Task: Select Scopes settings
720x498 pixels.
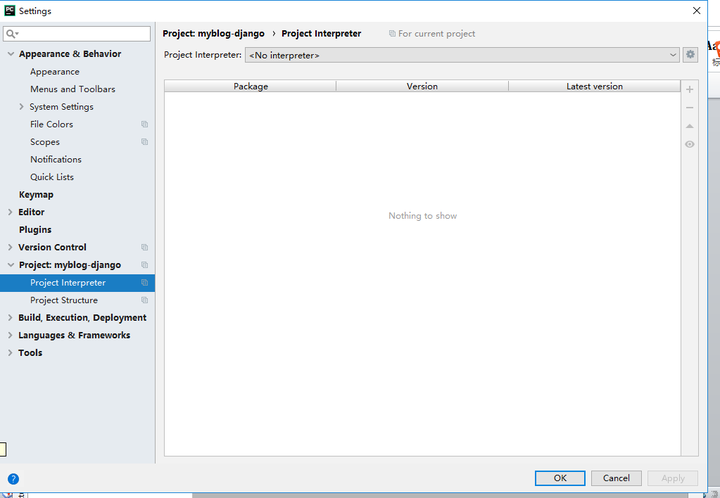Action: (x=45, y=142)
